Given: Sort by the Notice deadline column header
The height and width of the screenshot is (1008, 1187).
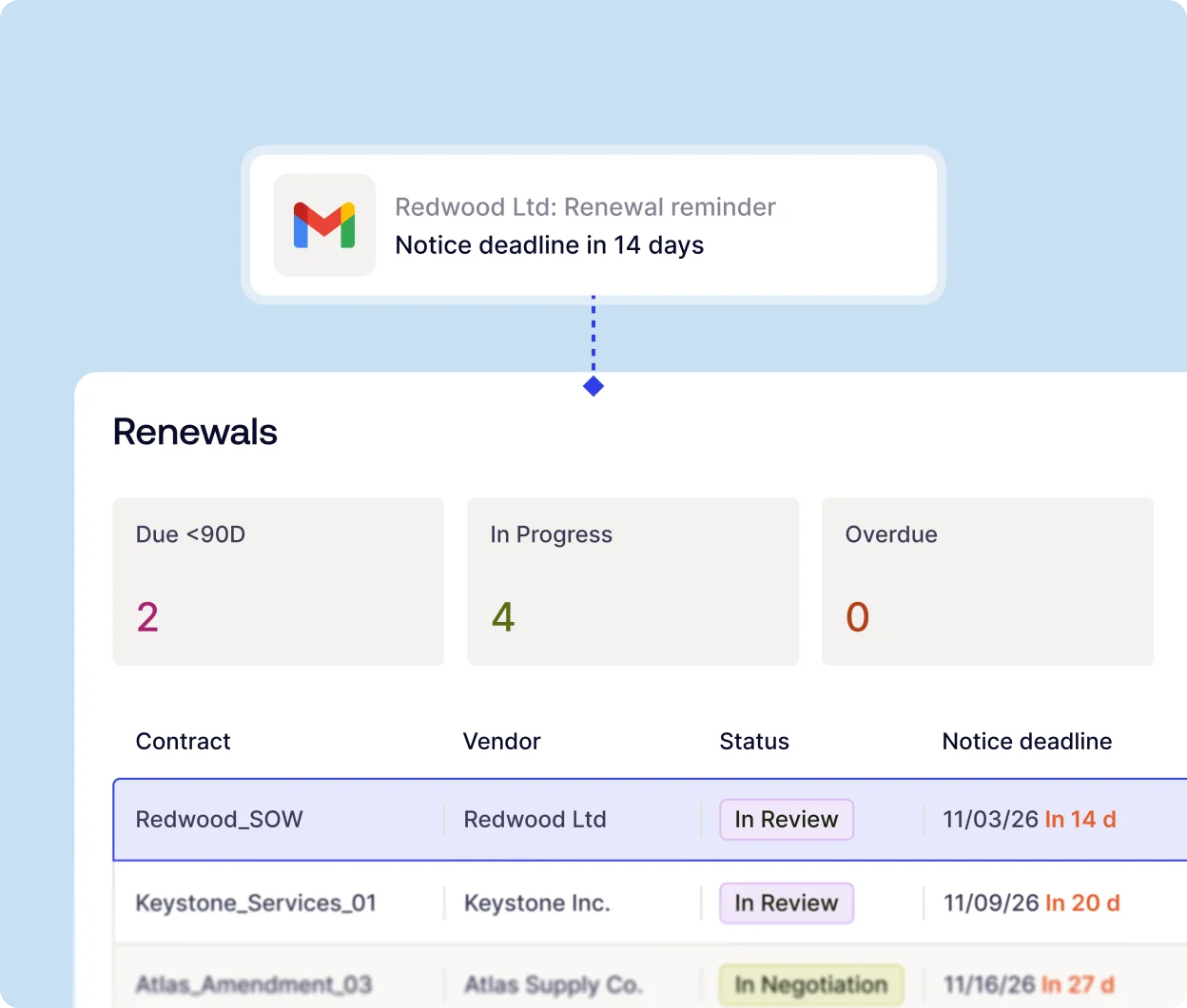Looking at the screenshot, I should (1027, 742).
